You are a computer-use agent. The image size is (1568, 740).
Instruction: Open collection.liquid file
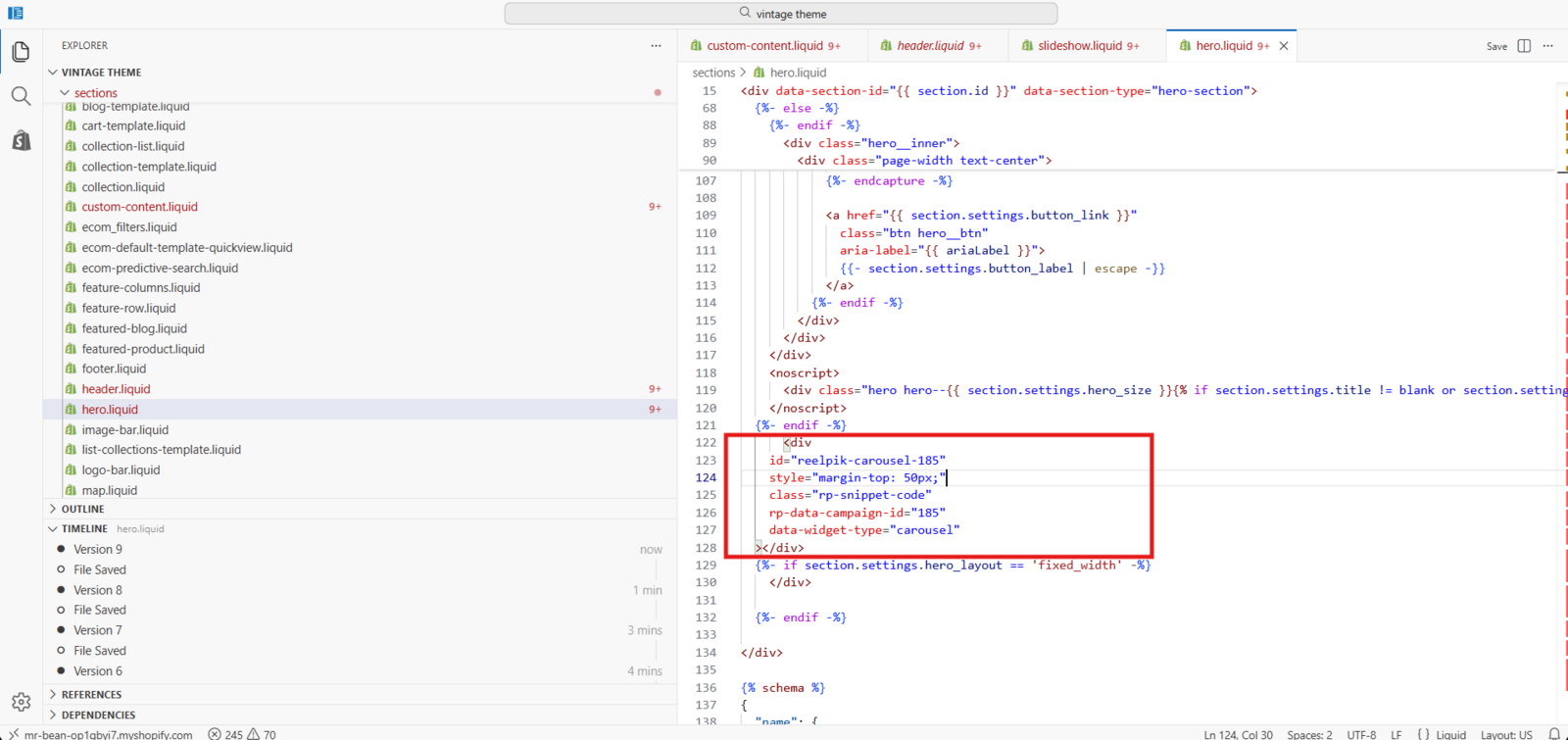tap(122, 186)
